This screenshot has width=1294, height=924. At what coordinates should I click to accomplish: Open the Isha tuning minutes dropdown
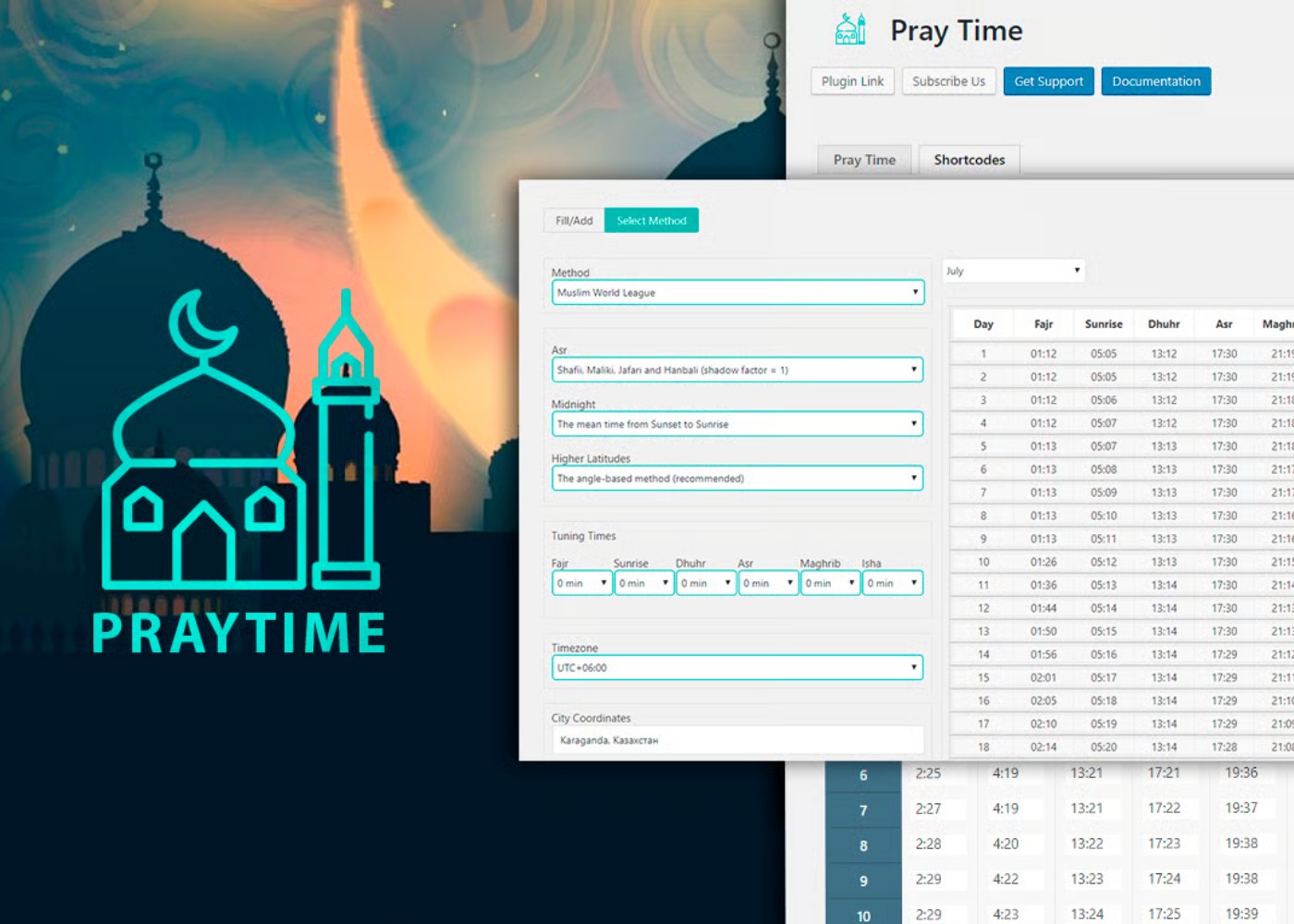click(893, 583)
